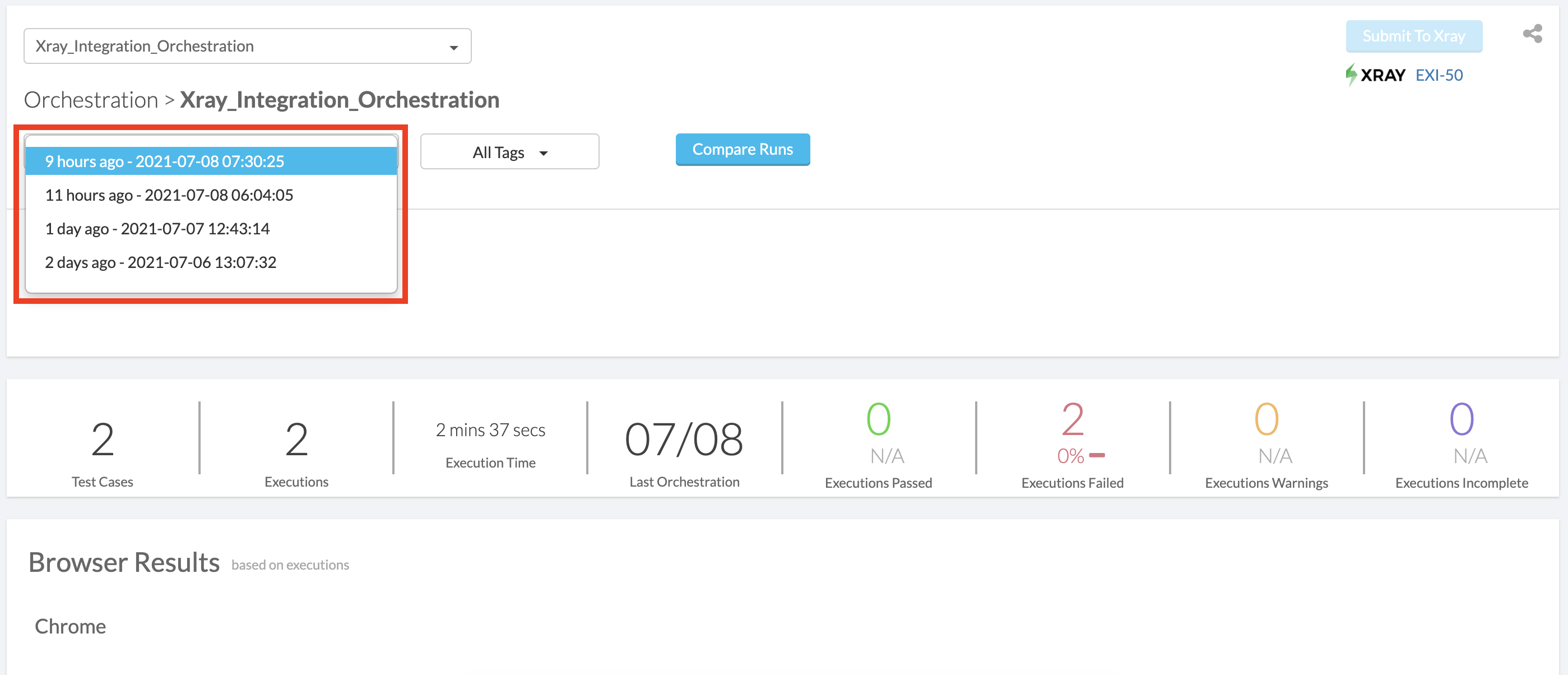Click the Test Cases label

(102, 482)
